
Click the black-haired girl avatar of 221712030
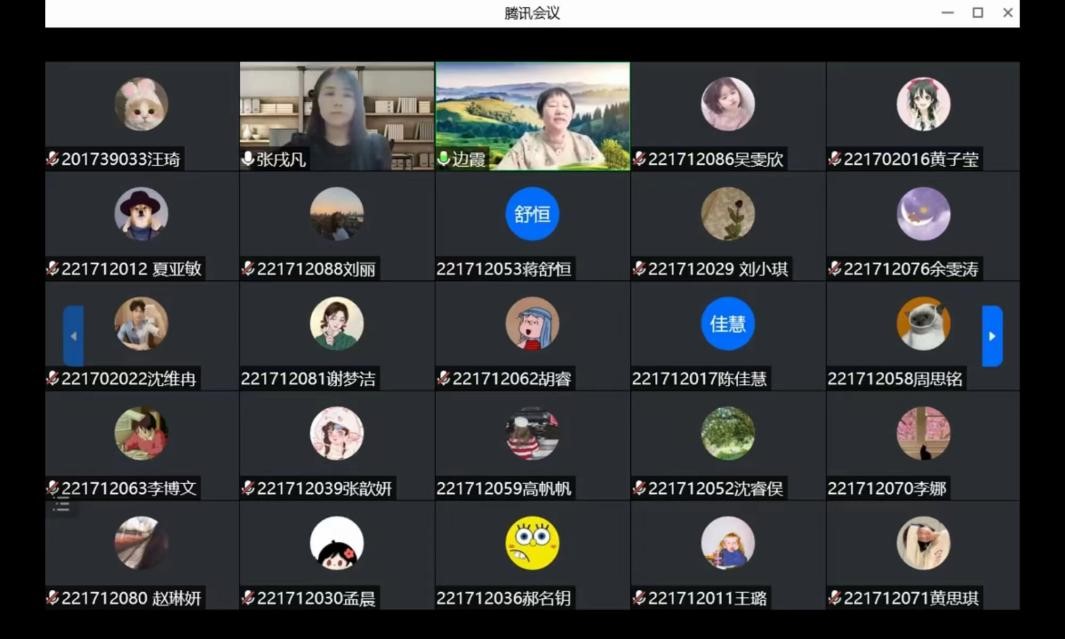click(x=336, y=543)
